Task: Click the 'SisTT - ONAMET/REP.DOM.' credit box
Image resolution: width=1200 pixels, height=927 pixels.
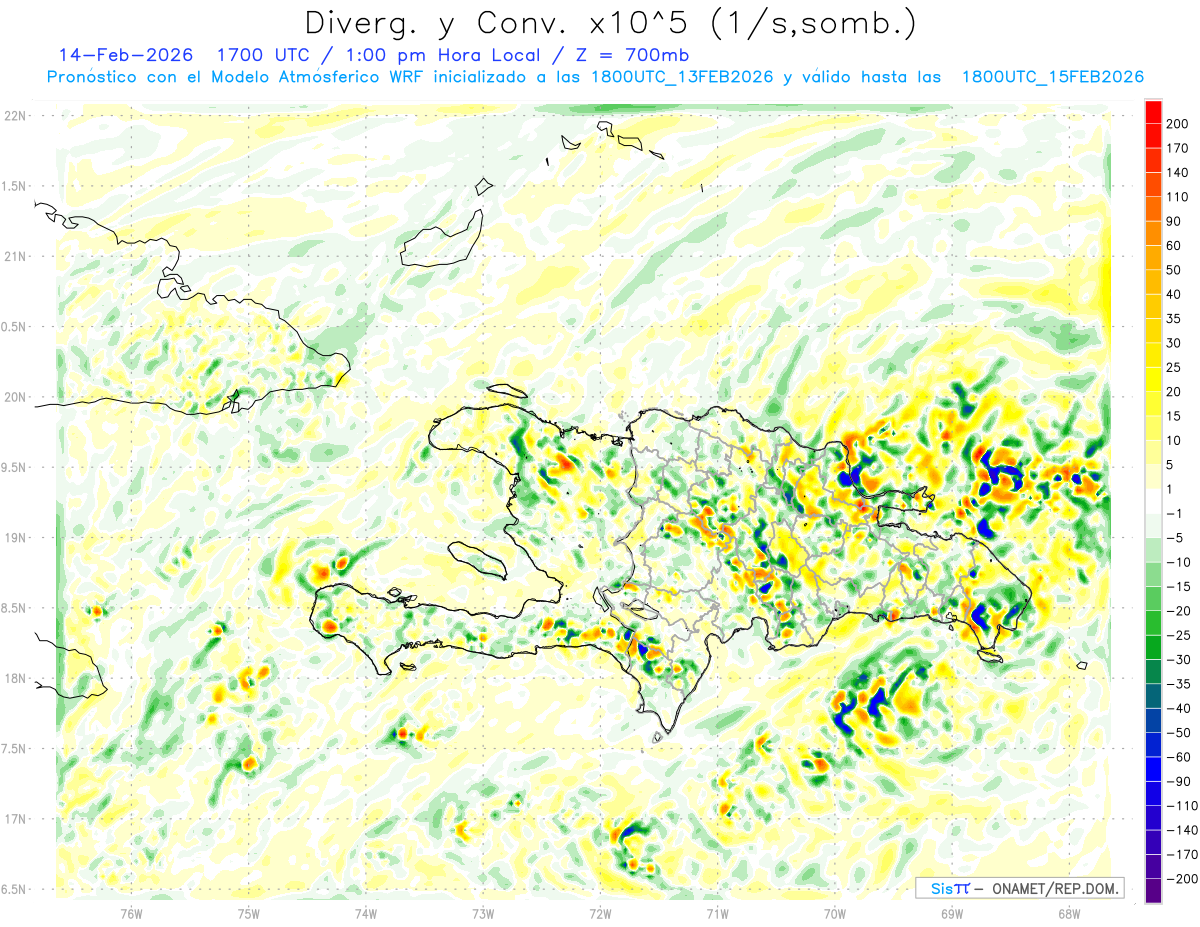Action: click(x=1020, y=888)
